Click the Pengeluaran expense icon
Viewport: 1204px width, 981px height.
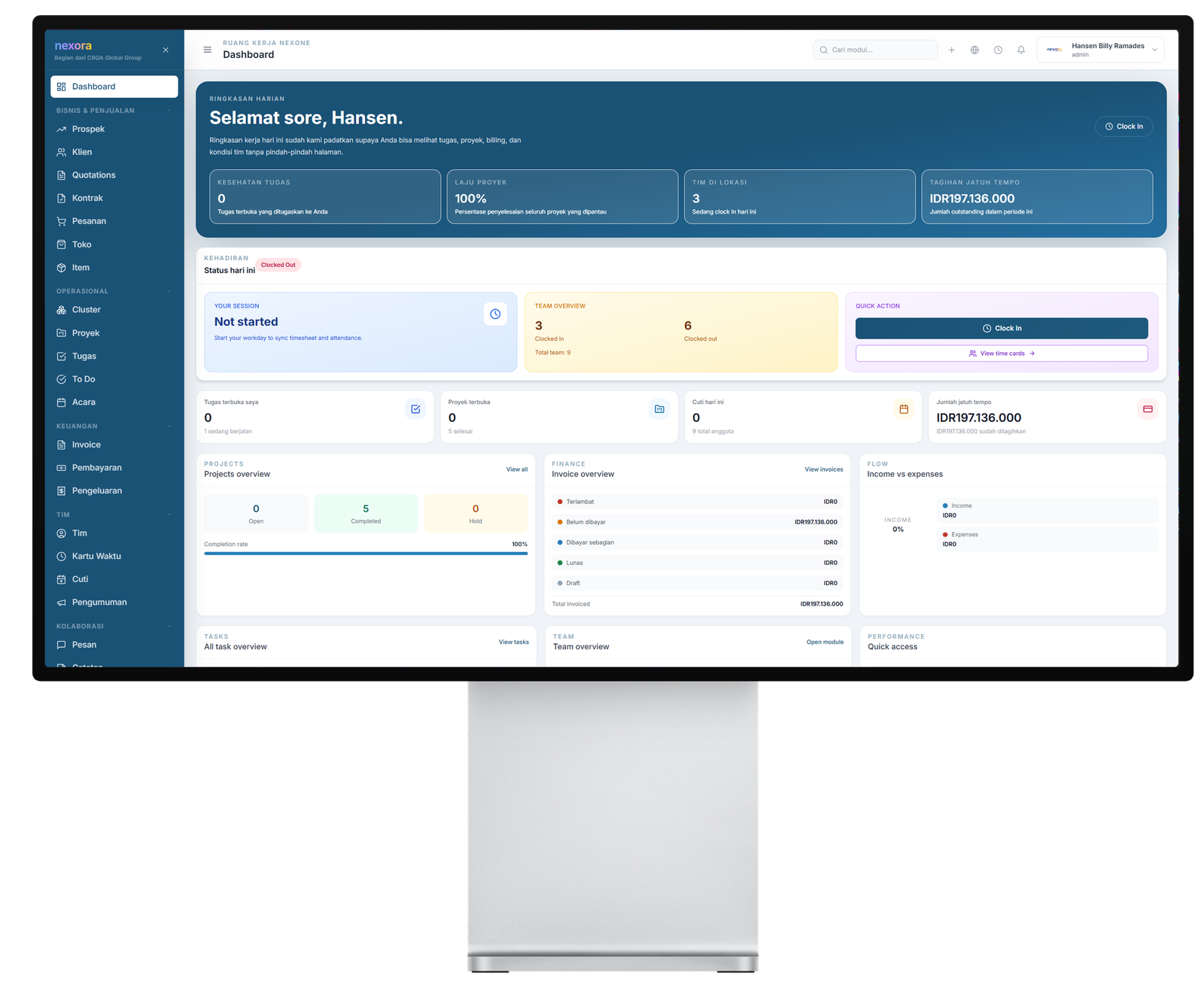point(62,491)
